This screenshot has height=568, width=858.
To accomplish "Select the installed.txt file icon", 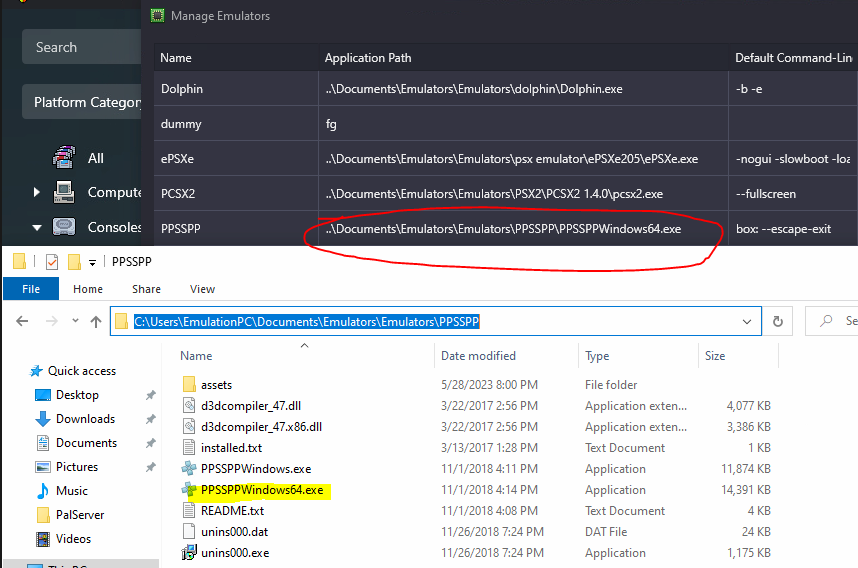I will click(x=189, y=448).
